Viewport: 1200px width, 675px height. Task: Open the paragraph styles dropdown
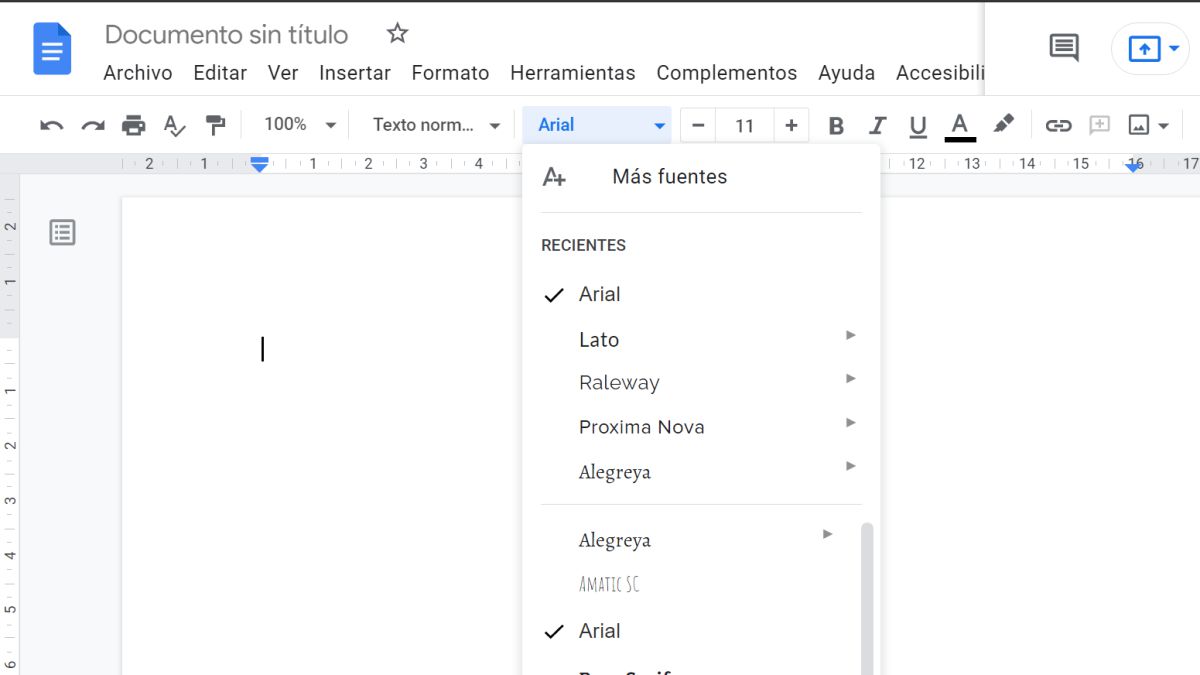pyautogui.click(x=434, y=124)
